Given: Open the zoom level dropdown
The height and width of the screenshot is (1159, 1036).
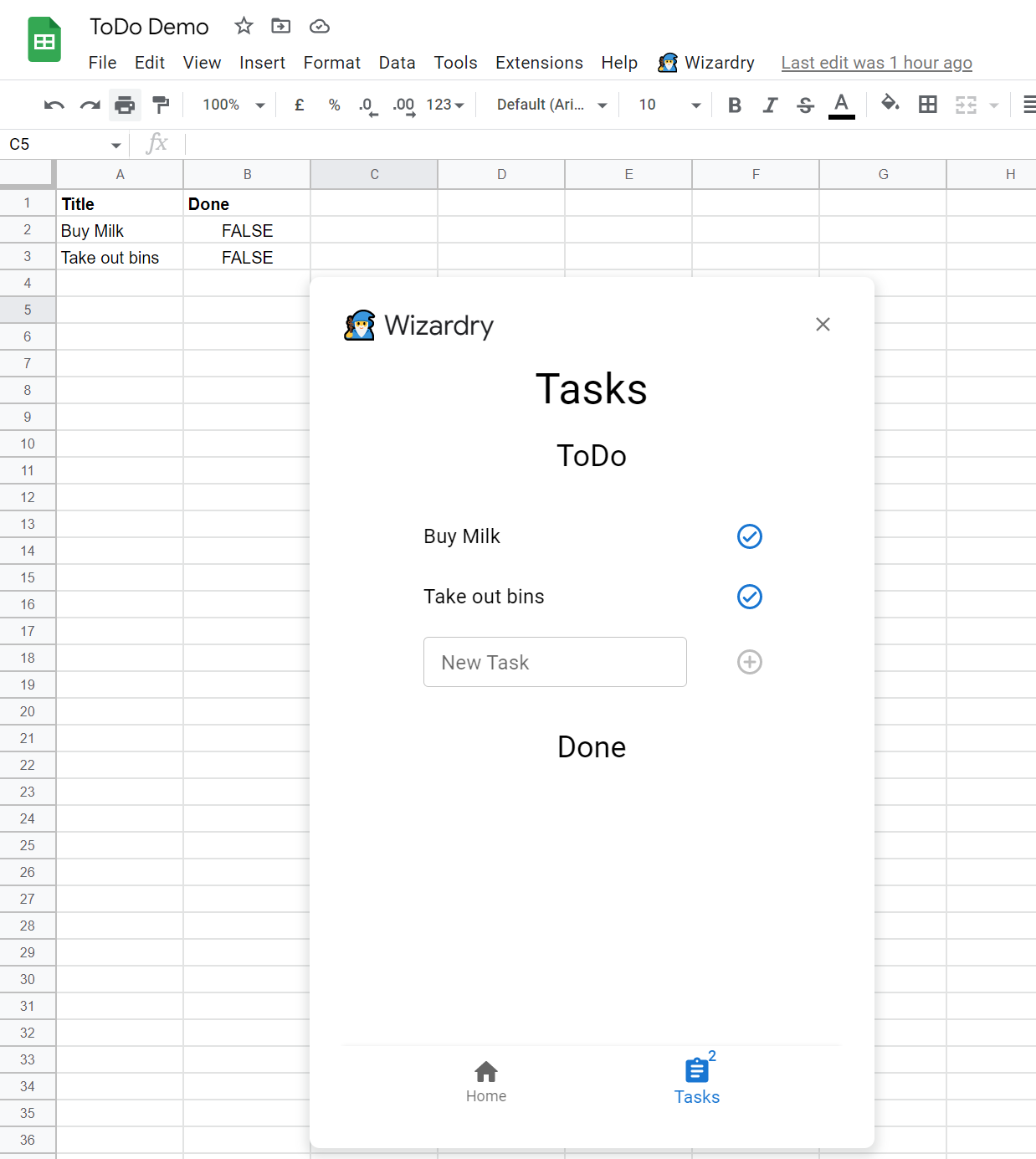Looking at the screenshot, I should tap(259, 105).
